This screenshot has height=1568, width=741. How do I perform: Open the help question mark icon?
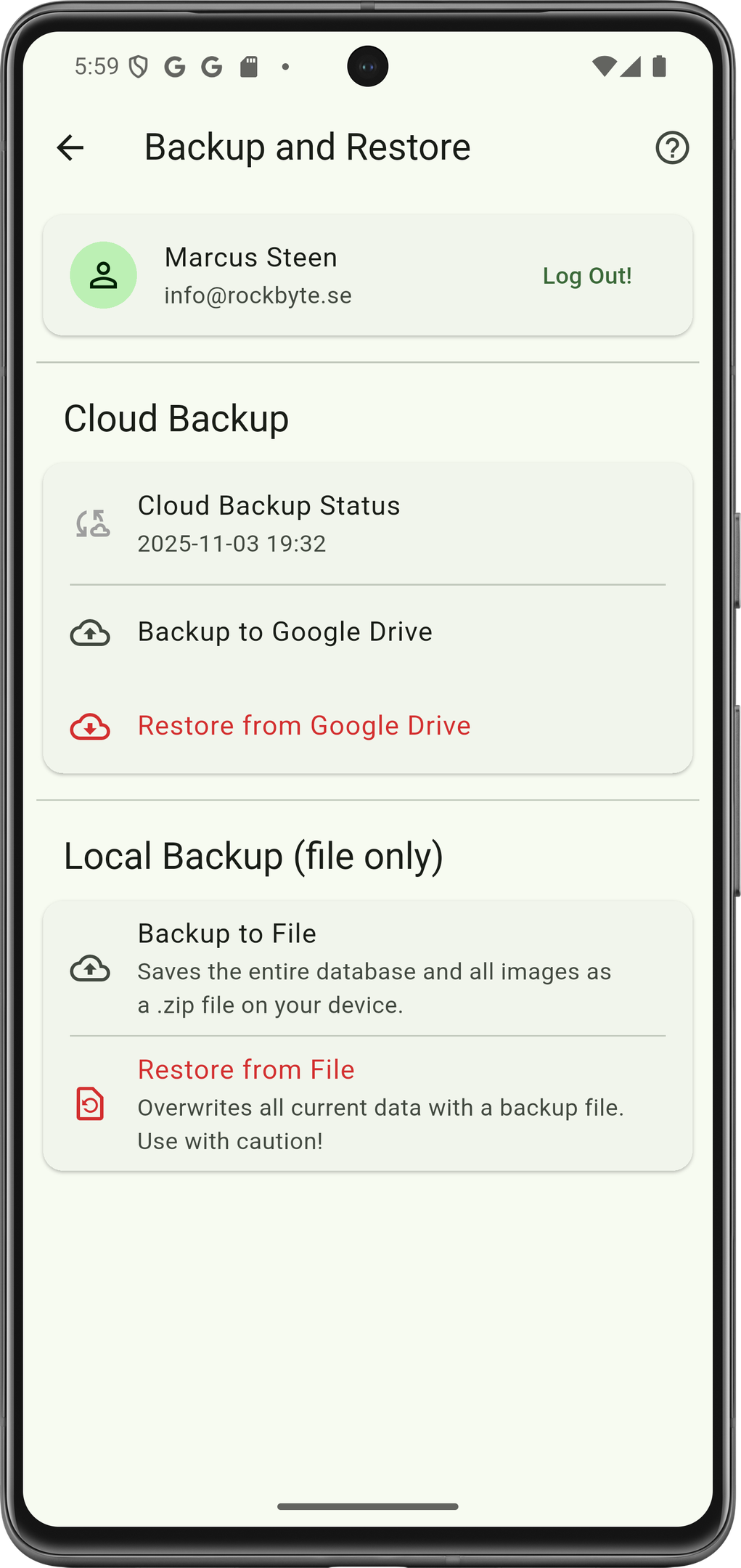tap(672, 148)
